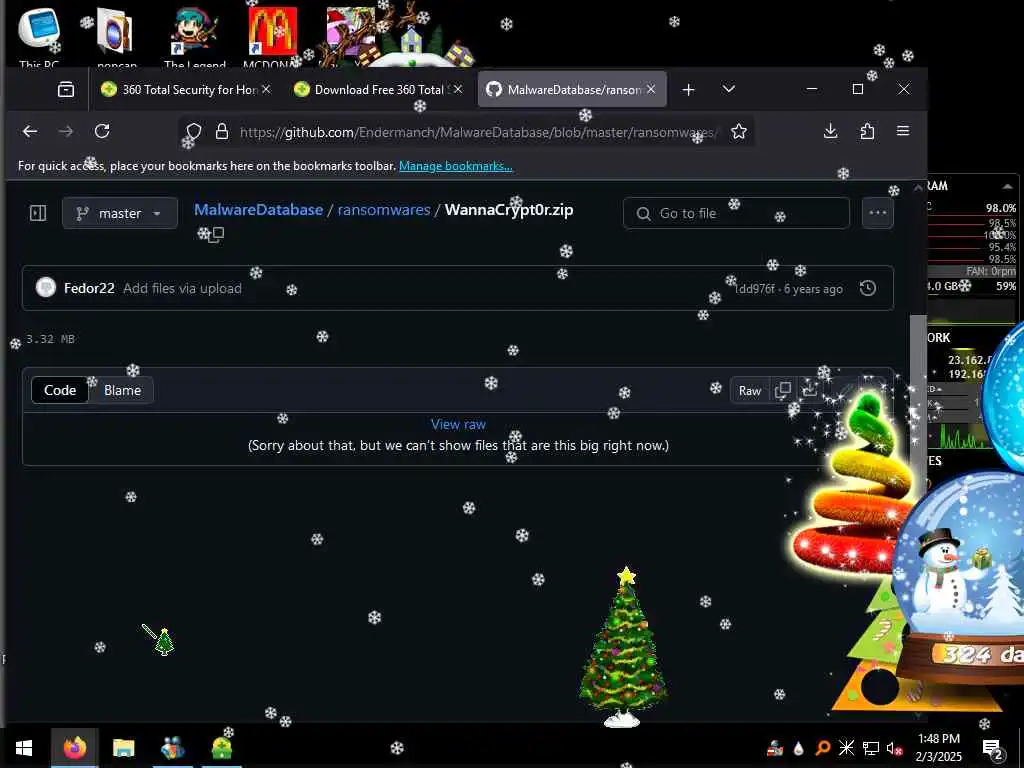View site security padlock info
This screenshot has width=1024, height=768.
point(222,131)
